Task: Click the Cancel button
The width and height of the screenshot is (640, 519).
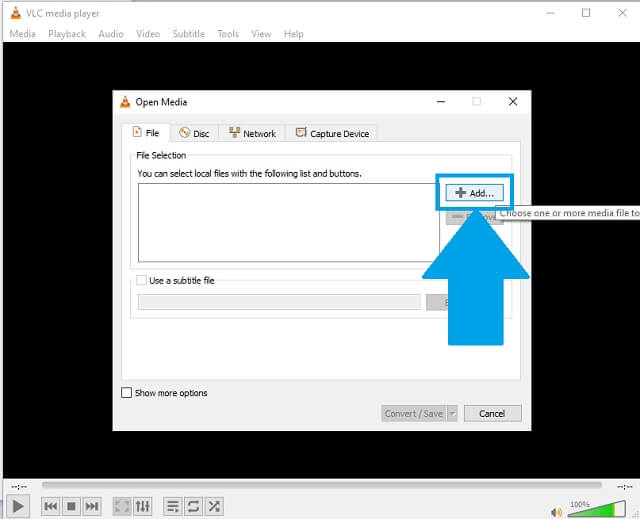Action: pyautogui.click(x=491, y=413)
